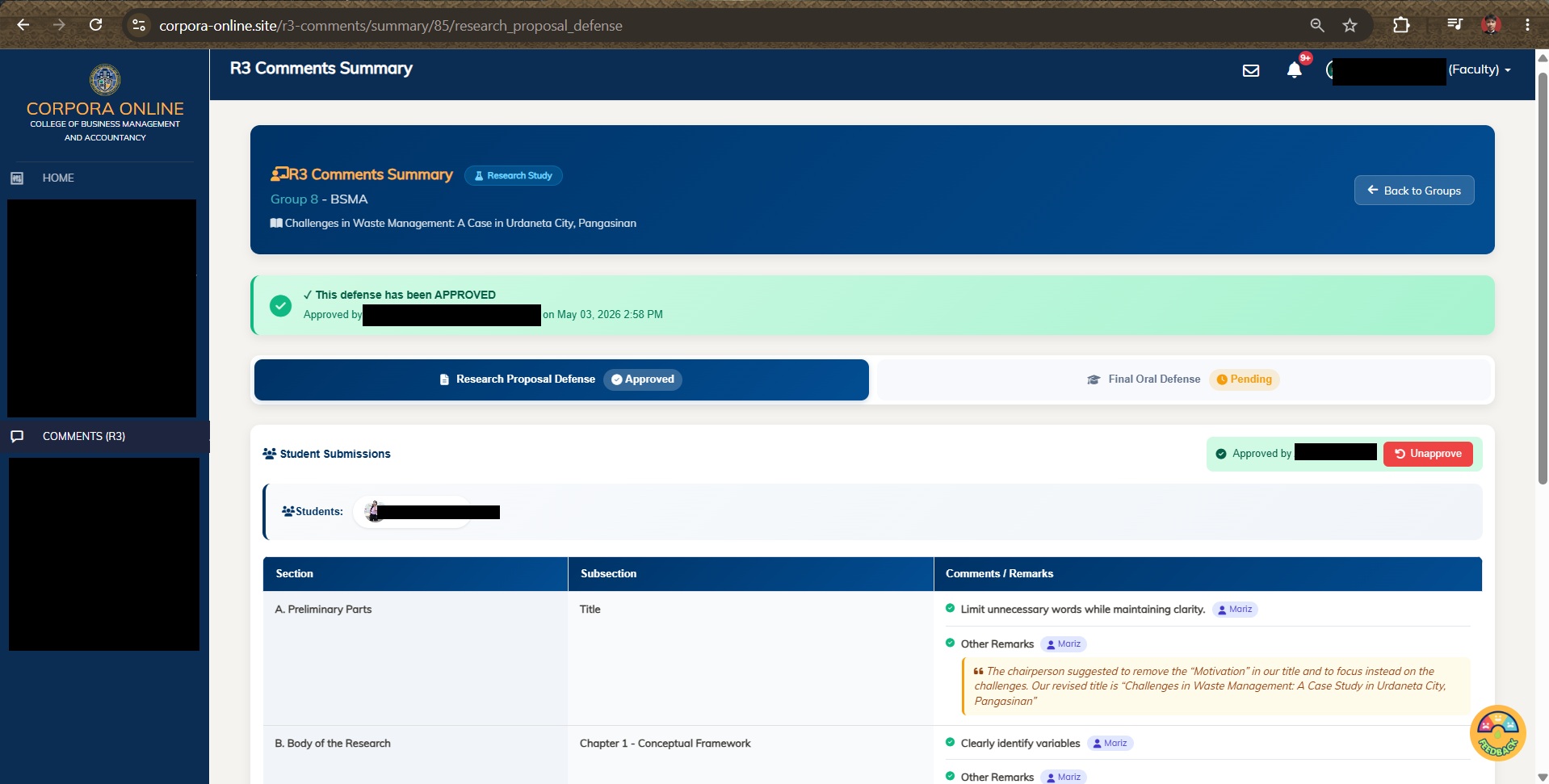The height and width of the screenshot is (784, 1549).
Task: Open the Chrome three-dot menu
Action: tap(1527, 25)
